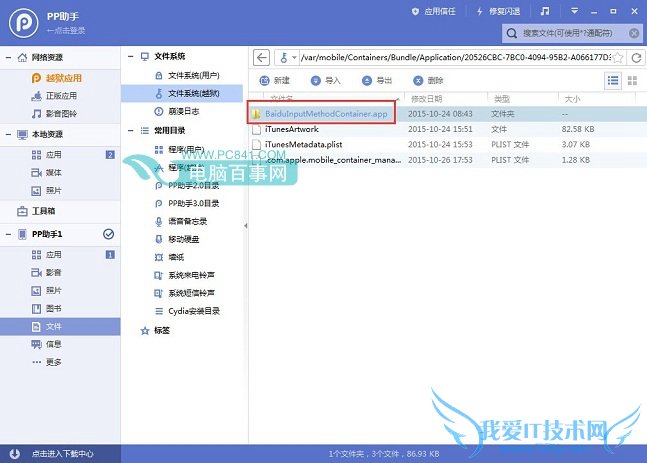The width and height of the screenshot is (647, 463).
Task: Open 应用信任 shield option
Action: pos(433,12)
